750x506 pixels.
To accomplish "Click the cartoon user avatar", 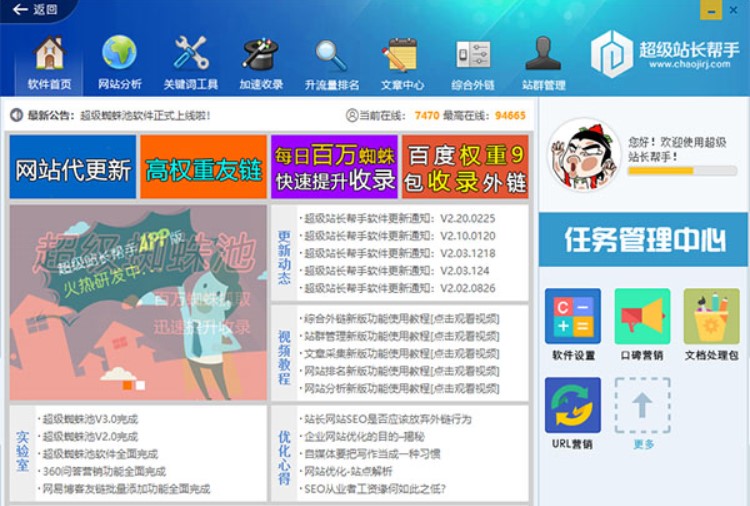I will click(x=584, y=155).
